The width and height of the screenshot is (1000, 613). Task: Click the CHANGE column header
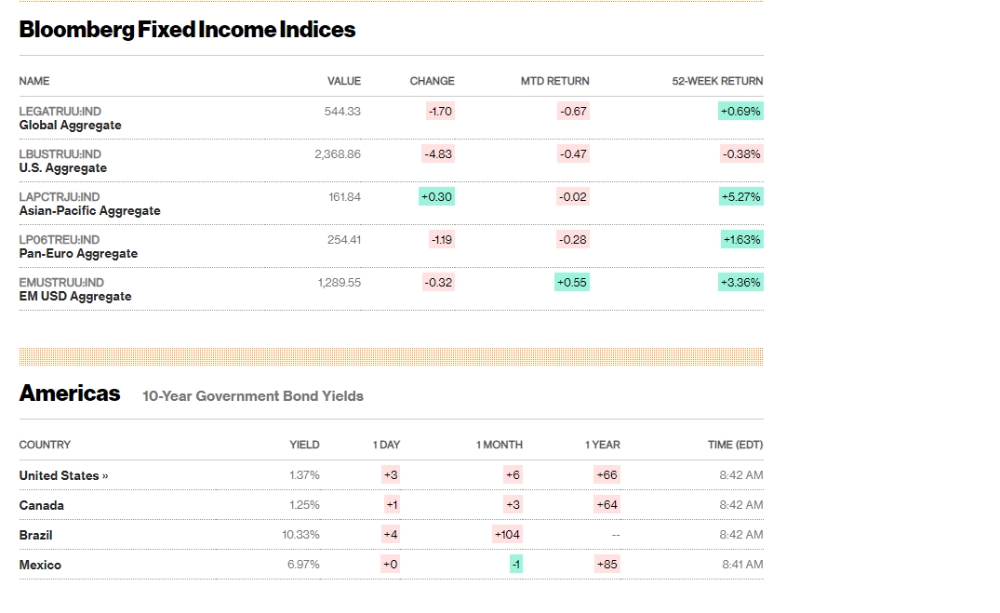click(x=432, y=81)
